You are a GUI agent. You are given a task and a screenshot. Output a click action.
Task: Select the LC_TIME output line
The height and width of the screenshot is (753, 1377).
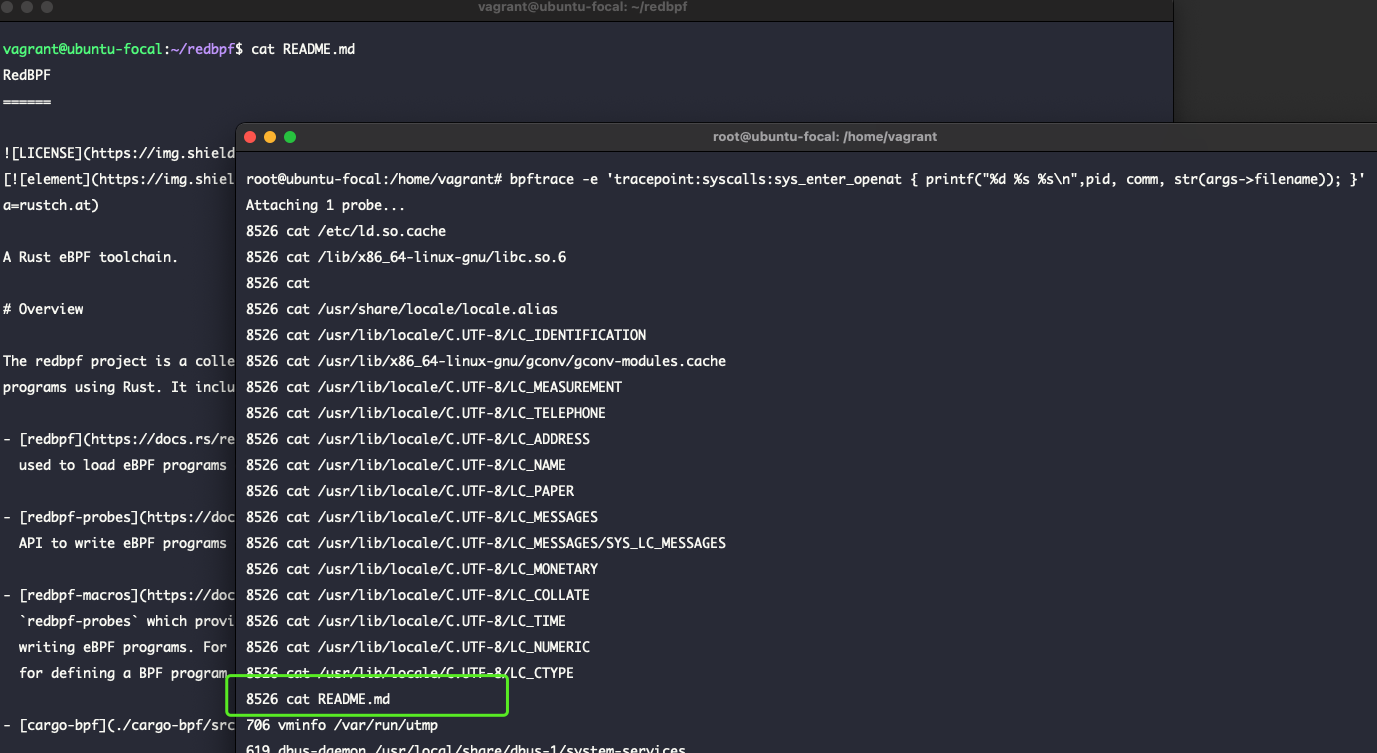(406, 621)
